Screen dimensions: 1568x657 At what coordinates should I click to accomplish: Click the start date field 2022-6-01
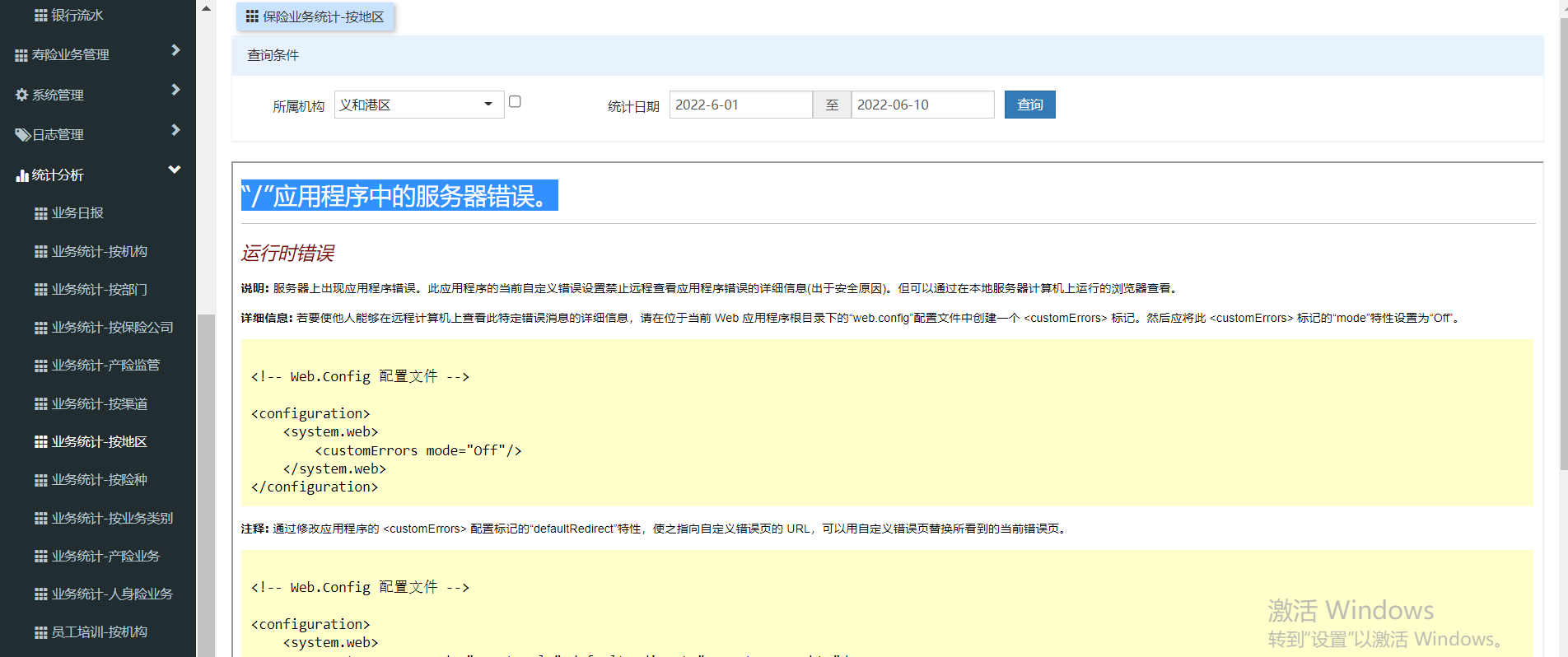coord(740,105)
